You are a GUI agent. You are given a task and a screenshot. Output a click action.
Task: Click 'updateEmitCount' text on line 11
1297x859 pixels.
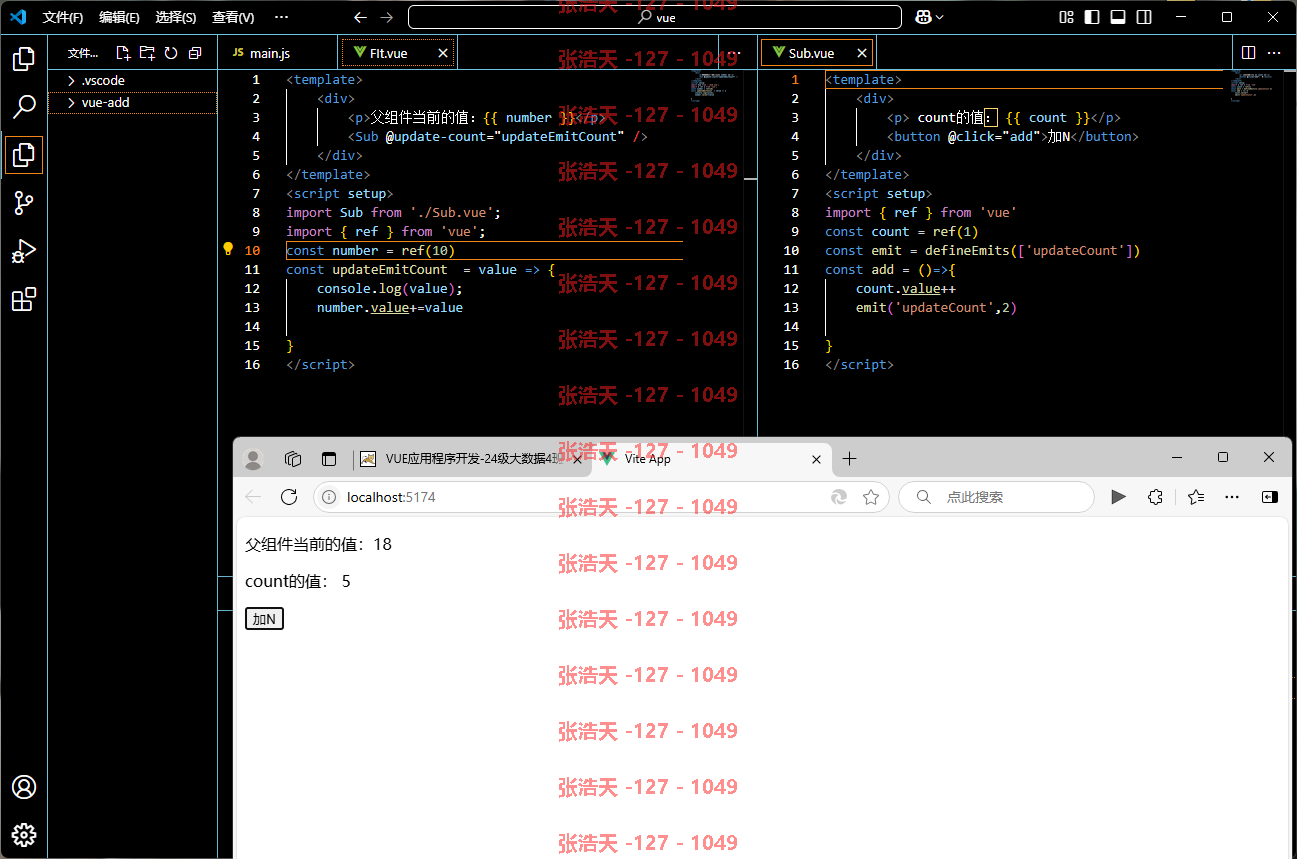tap(390, 269)
